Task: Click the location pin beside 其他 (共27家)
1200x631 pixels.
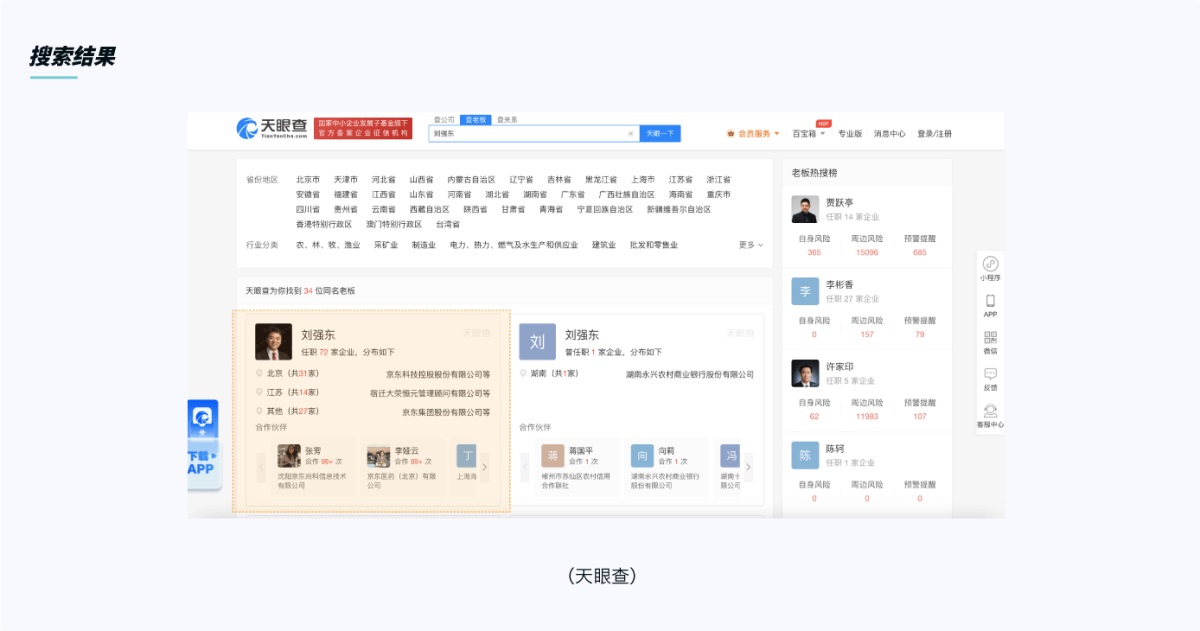Action: (259, 410)
